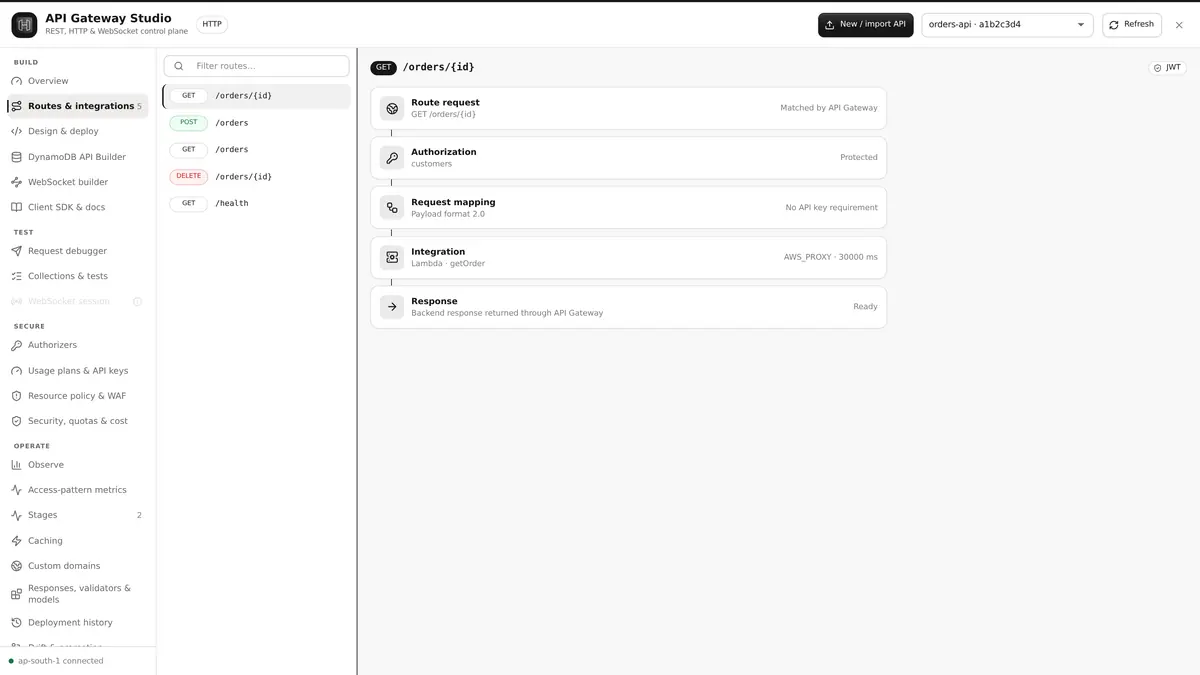
Task: Open the Response card
Action: [x=628, y=307]
